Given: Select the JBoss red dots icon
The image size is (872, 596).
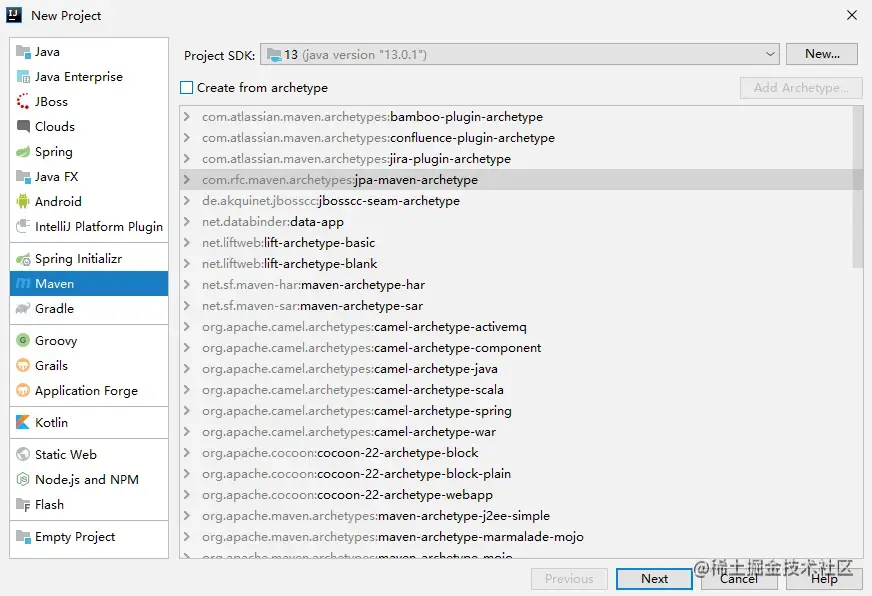Looking at the screenshot, I should (x=23, y=102).
